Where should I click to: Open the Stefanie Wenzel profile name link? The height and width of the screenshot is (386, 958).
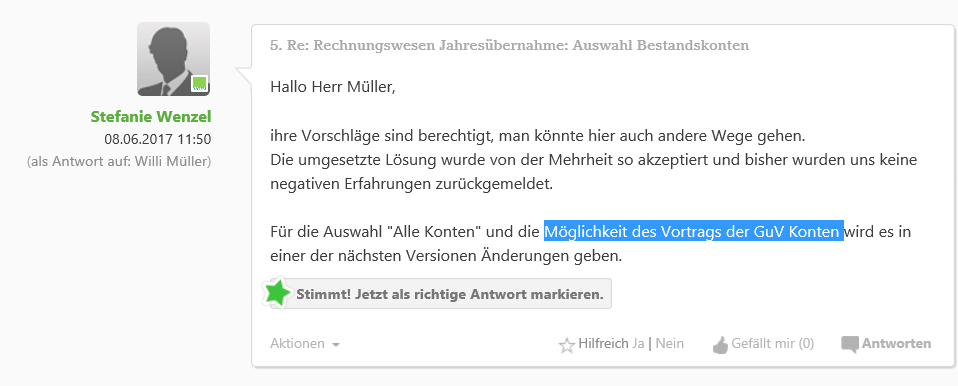pos(151,117)
